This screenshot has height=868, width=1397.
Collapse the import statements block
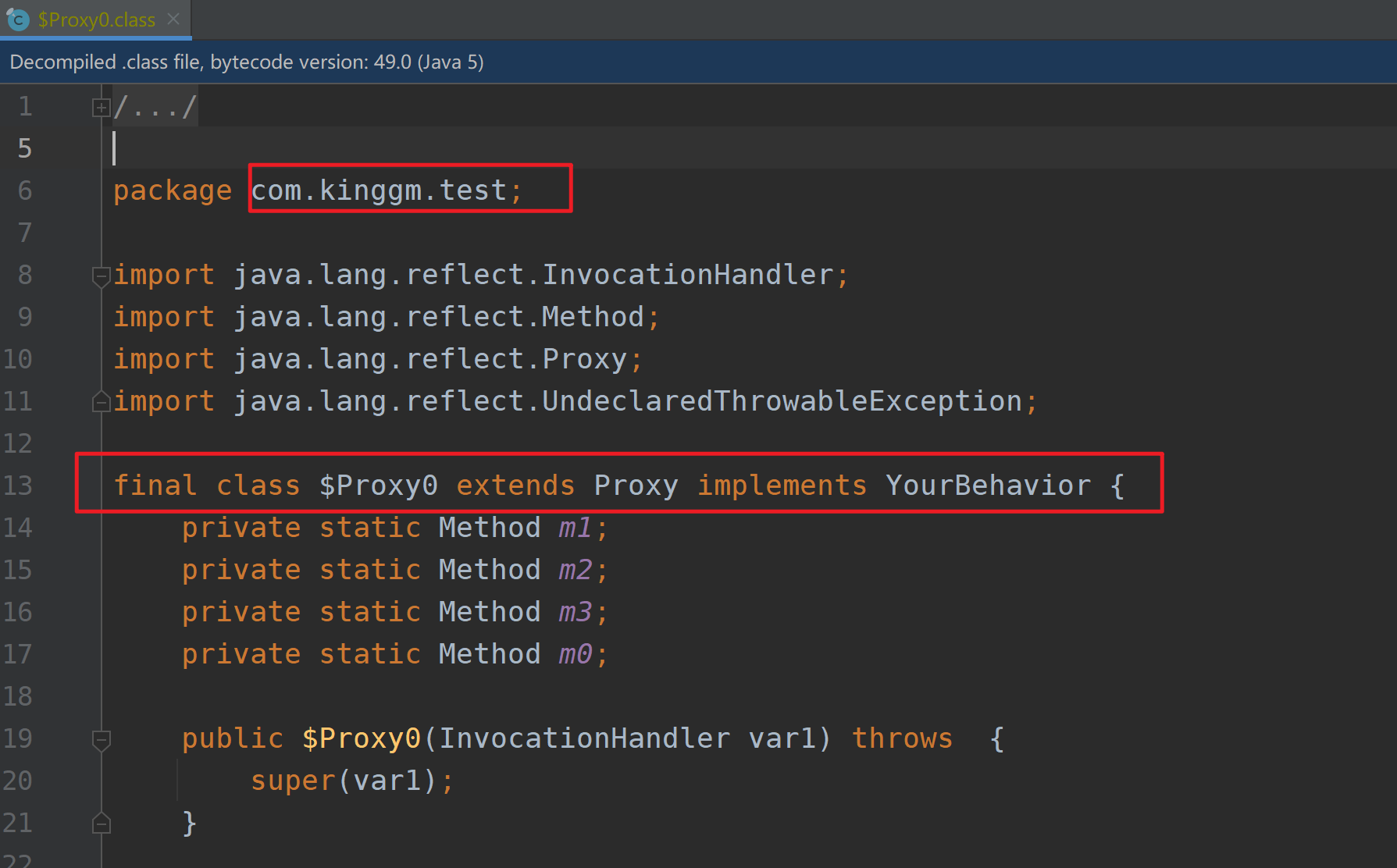tap(100, 276)
